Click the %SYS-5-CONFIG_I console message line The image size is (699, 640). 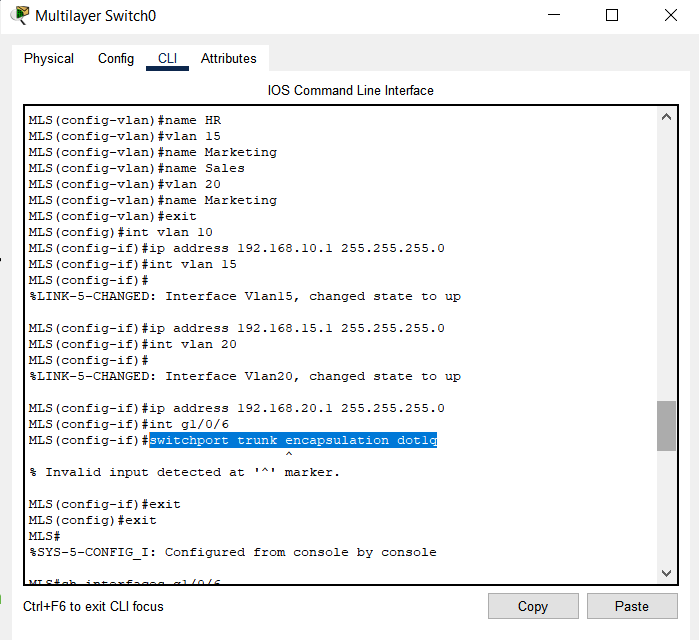coord(232,552)
